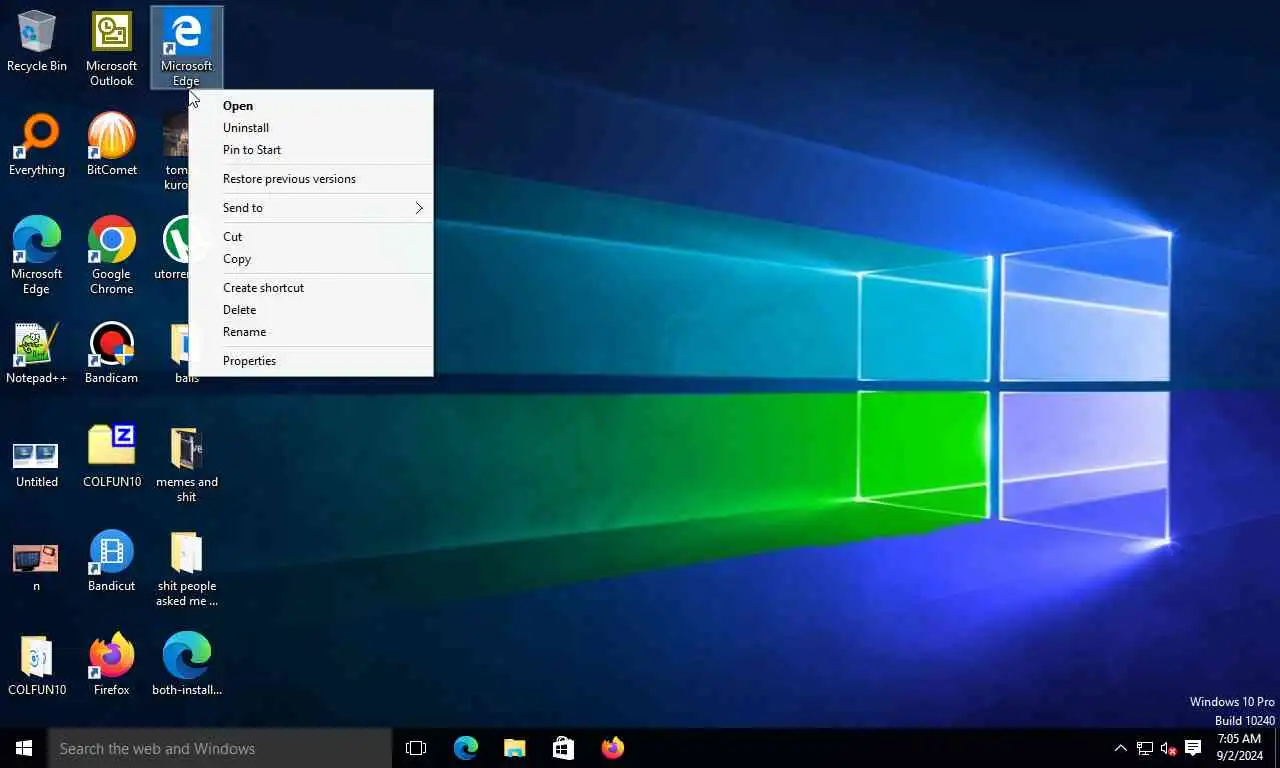Image resolution: width=1280 pixels, height=768 pixels.
Task: Select the Everything search desktop icon
Action: tap(37, 146)
